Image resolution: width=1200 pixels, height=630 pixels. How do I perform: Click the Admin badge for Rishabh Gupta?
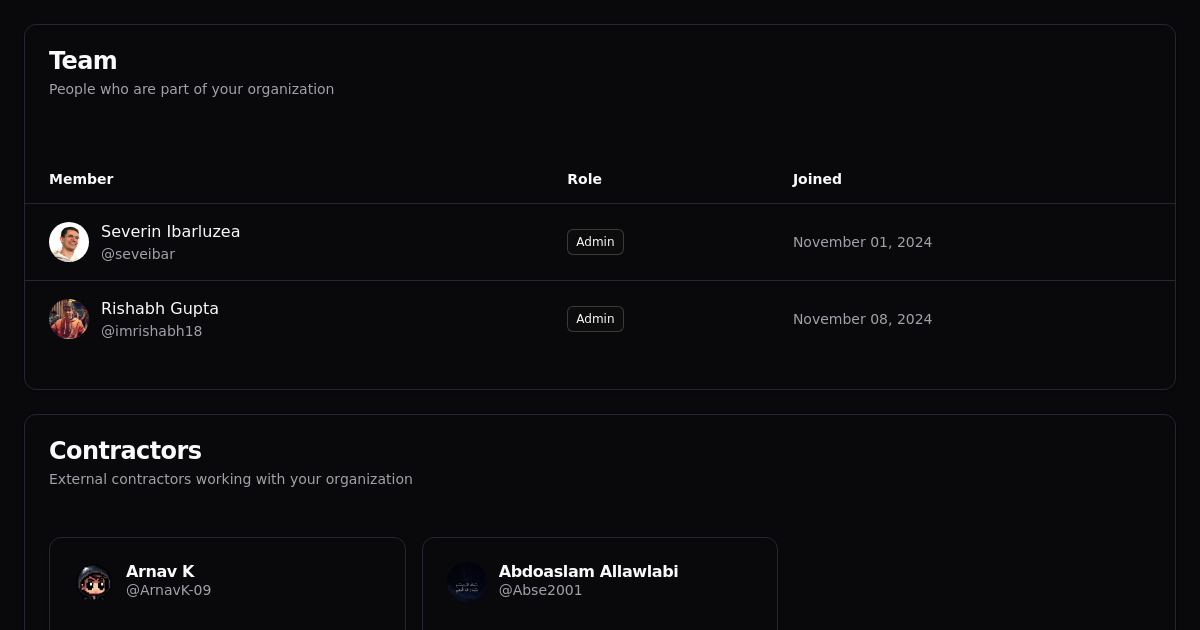pyautogui.click(x=595, y=319)
